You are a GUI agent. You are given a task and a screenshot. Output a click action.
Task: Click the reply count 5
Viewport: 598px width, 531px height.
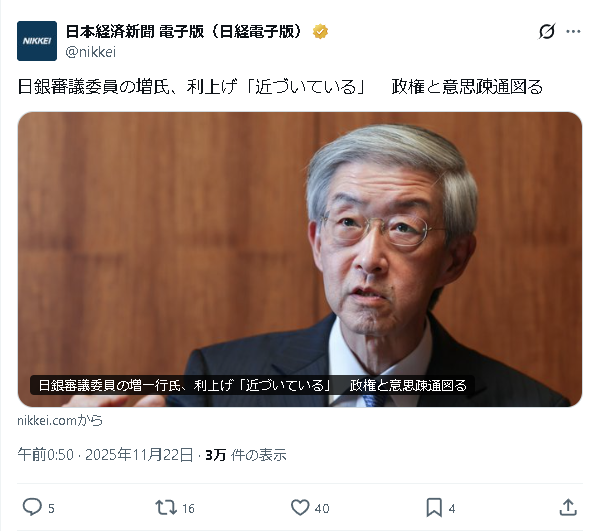pyautogui.click(x=51, y=508)
